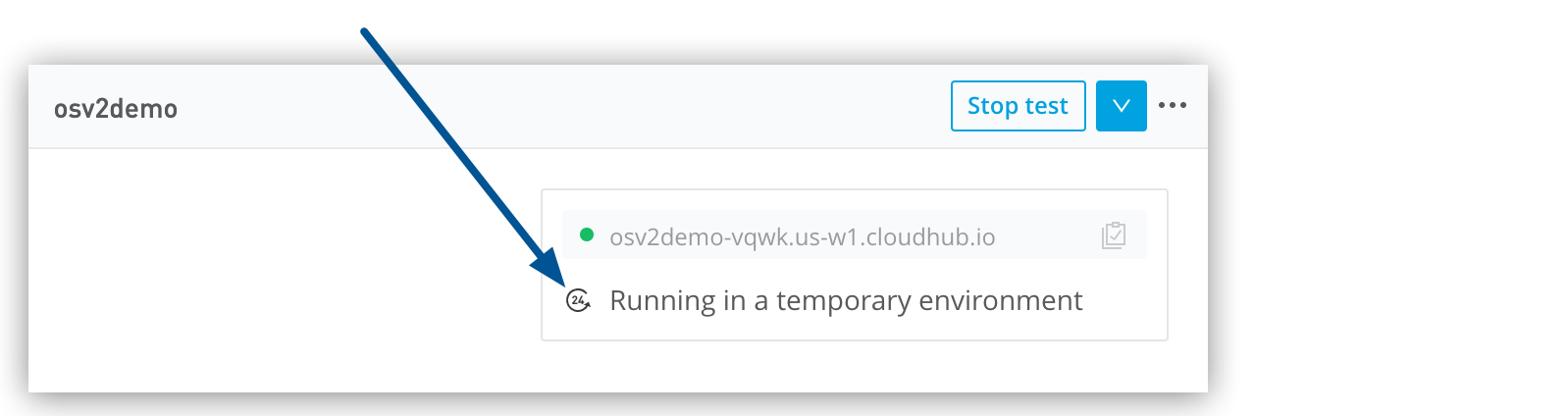
Task: Select the osv2demo application title
Action: (116, 108)
